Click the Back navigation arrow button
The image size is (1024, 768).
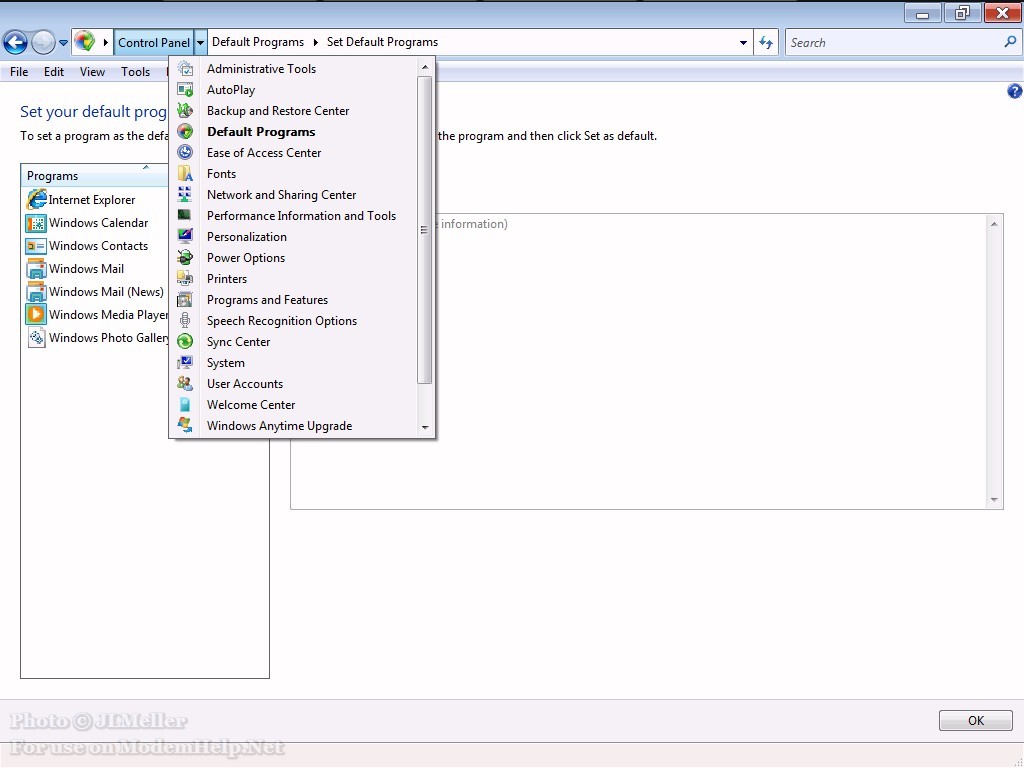coord(15,42)
